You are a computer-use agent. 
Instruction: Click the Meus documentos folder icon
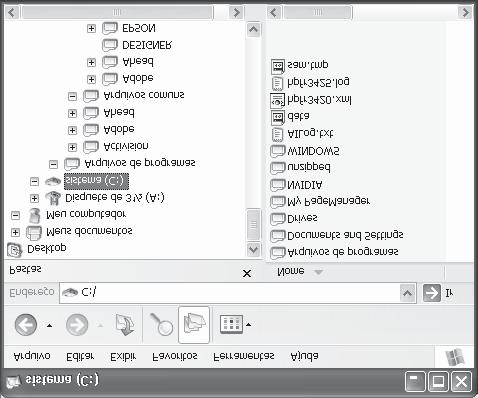pos(34,233)
